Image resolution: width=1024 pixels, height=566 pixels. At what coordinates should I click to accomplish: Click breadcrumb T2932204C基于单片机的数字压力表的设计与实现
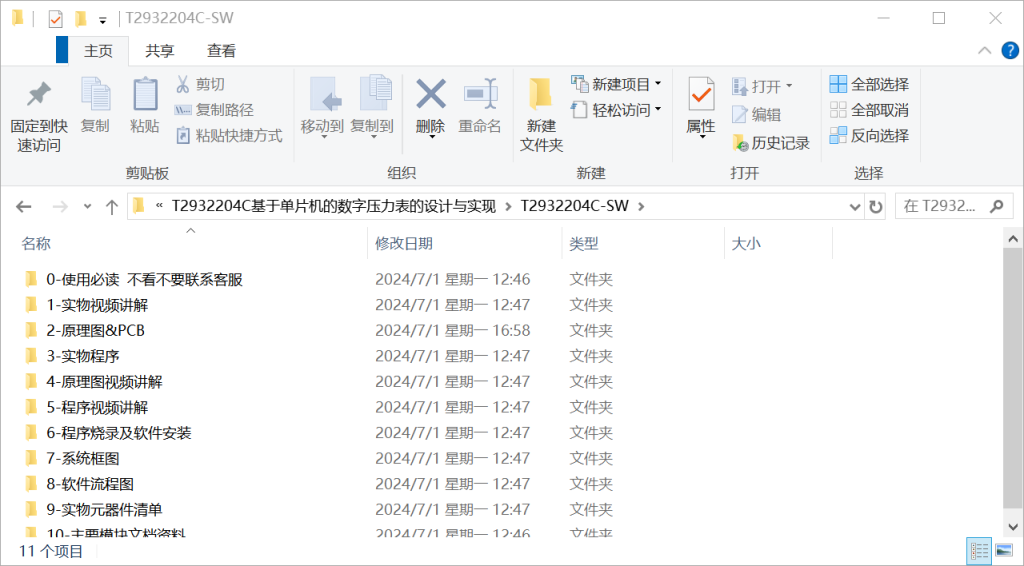point(334,206)
